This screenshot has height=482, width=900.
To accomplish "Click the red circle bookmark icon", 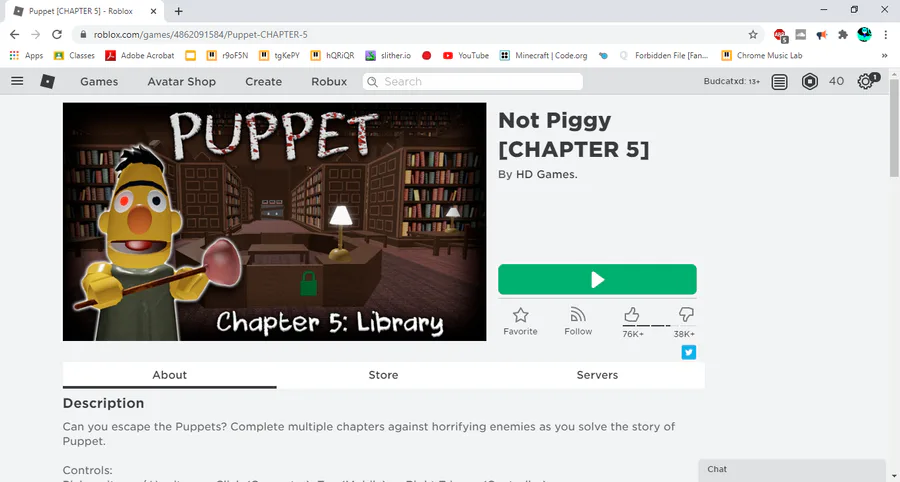I will point(426,56).
